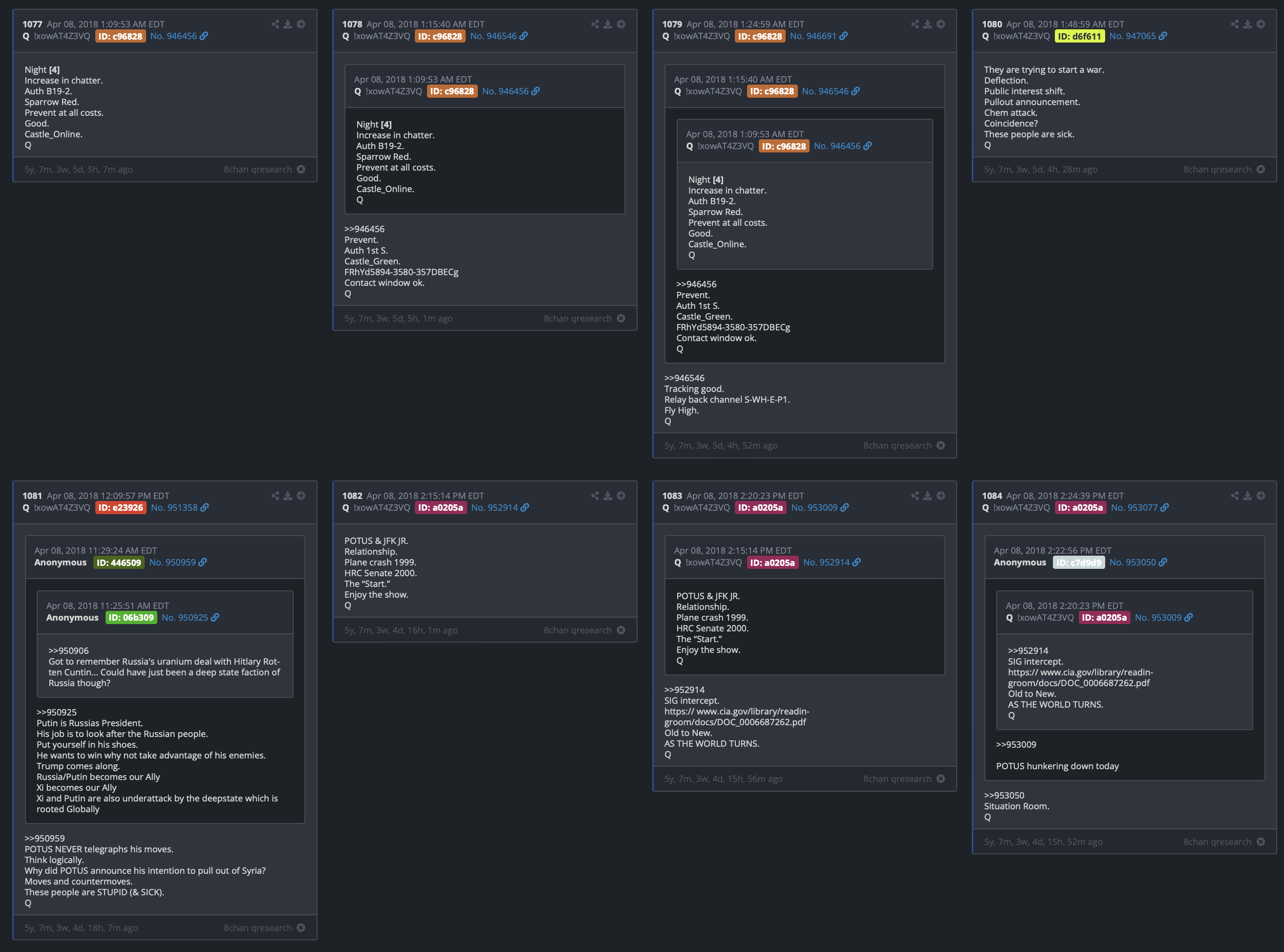Open link No. 946456 in post 1077's header
This screenshot has height=952, width=1284.
click(x=179, y=36)
